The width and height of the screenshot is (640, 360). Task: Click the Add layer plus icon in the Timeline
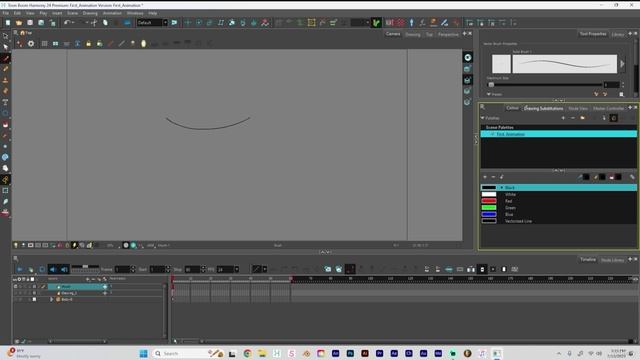87,279
